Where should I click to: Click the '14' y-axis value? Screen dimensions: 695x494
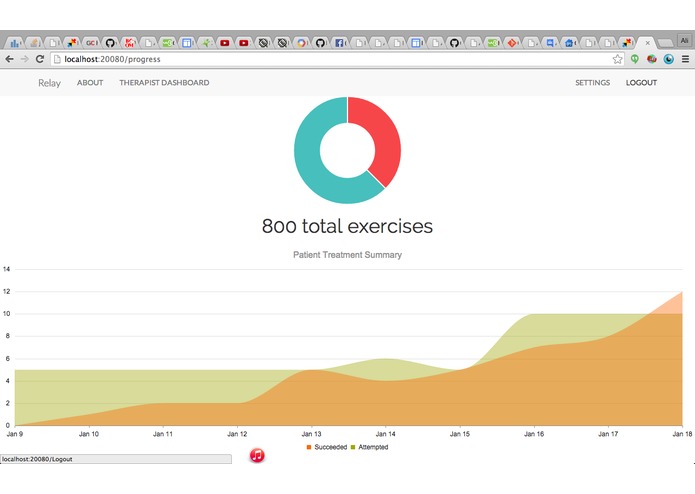click(6, 269)
